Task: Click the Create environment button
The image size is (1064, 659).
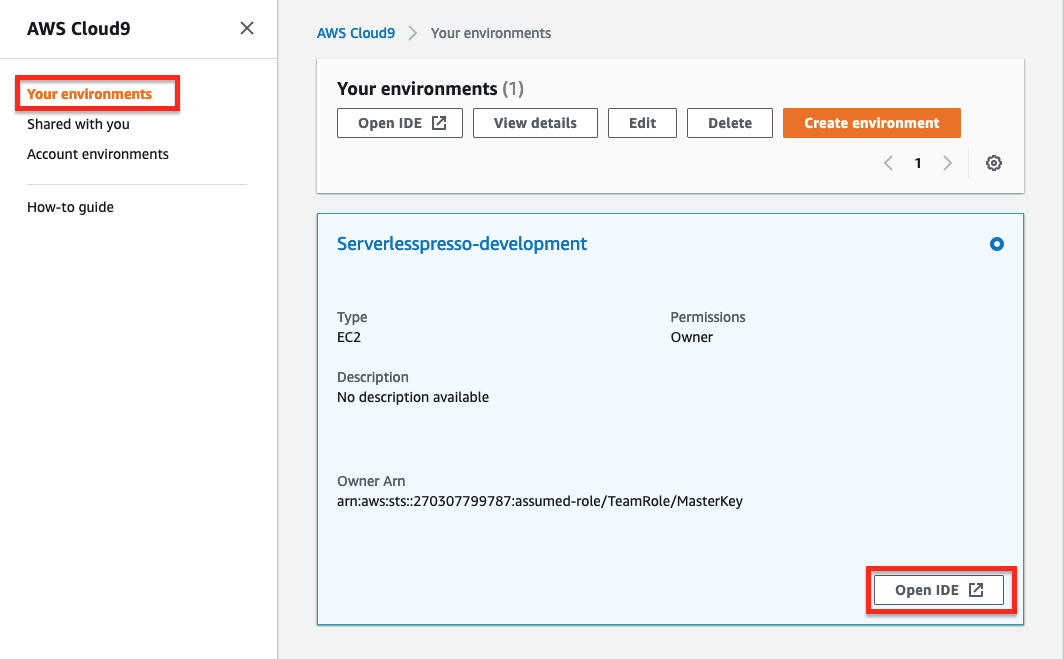Action: coord(871,123)
